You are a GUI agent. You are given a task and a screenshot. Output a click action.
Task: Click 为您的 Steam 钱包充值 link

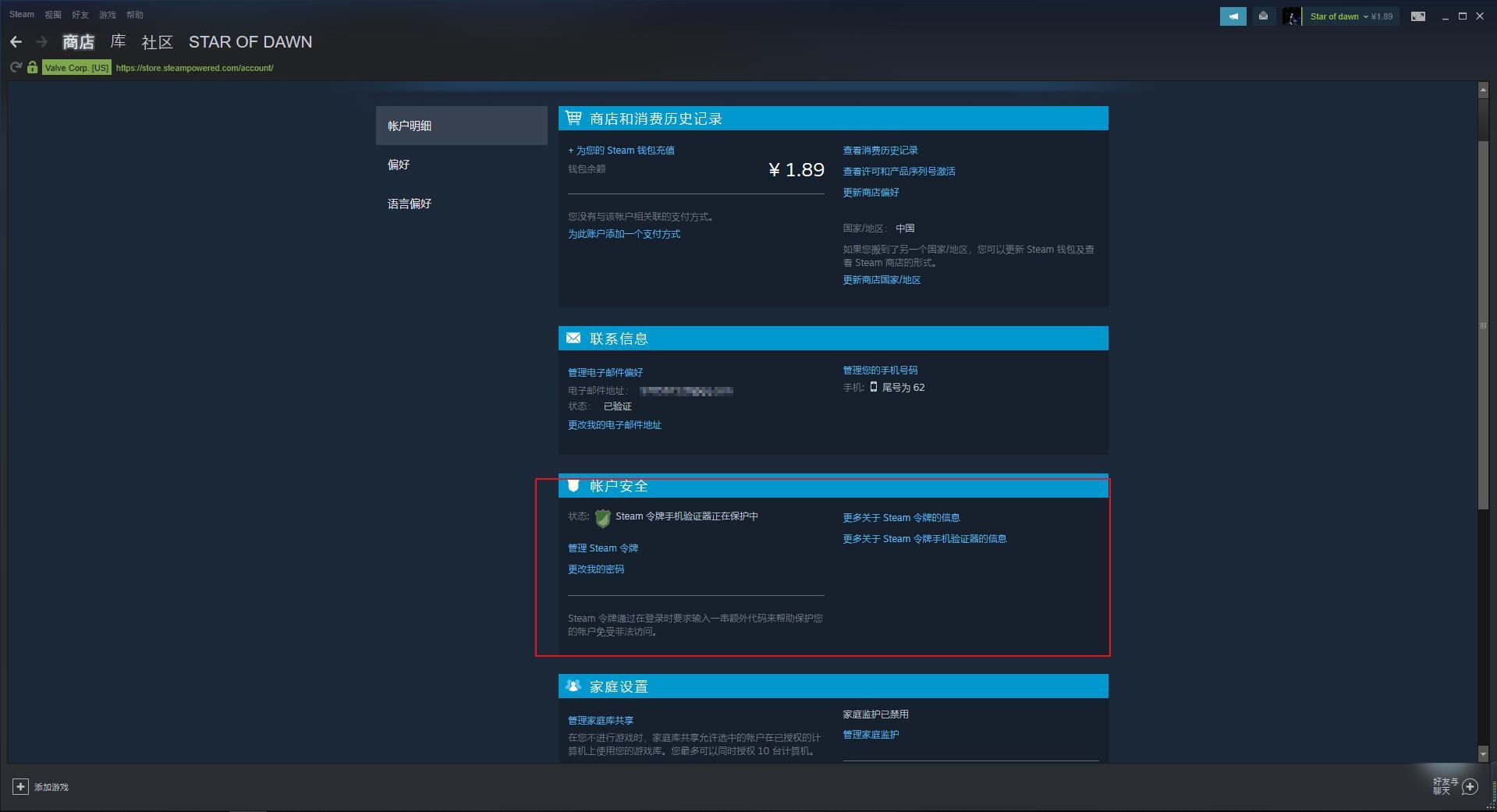click(622, 151)
